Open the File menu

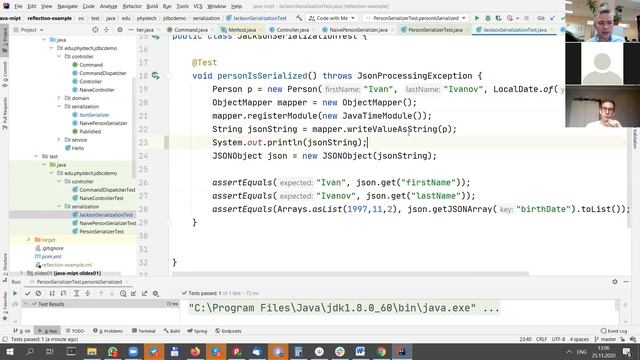click(18, 6)
